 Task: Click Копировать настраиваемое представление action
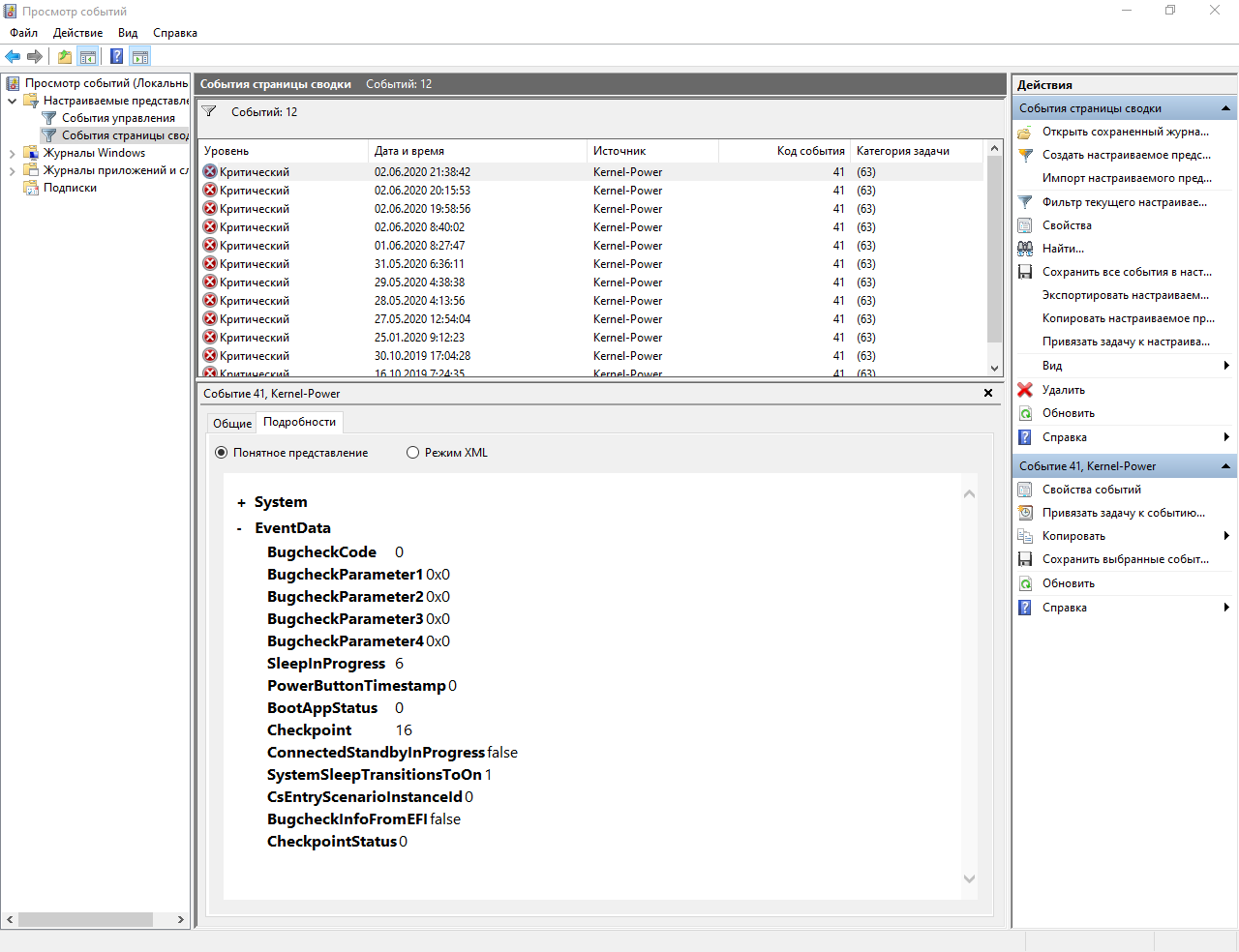pos(1129,318)
